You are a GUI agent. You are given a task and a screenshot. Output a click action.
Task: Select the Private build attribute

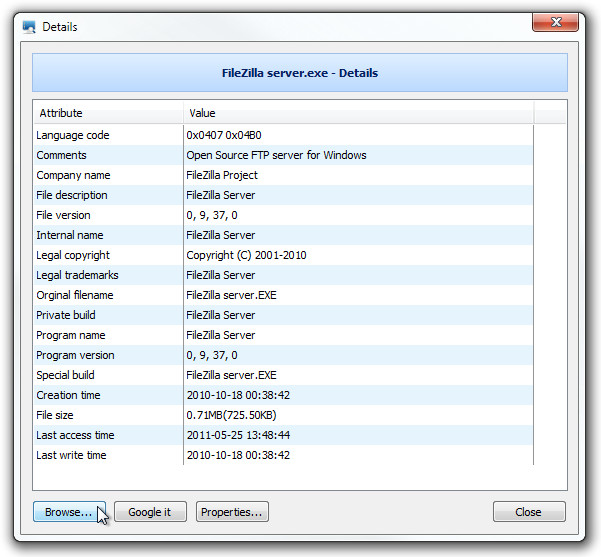coord(66,315)
